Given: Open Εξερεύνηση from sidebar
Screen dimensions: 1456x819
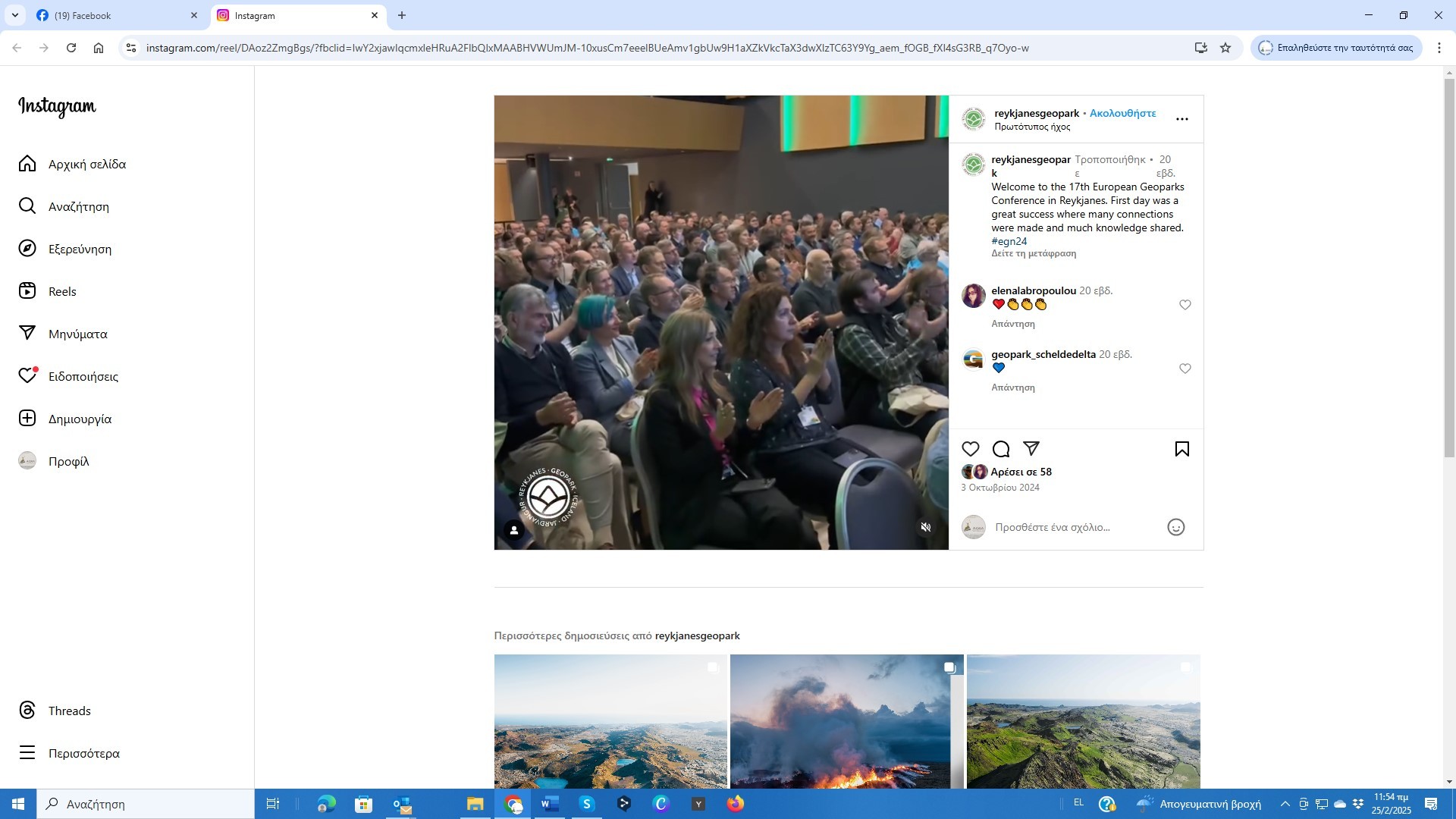Looking at the screenshot, I should pos(79,249).
